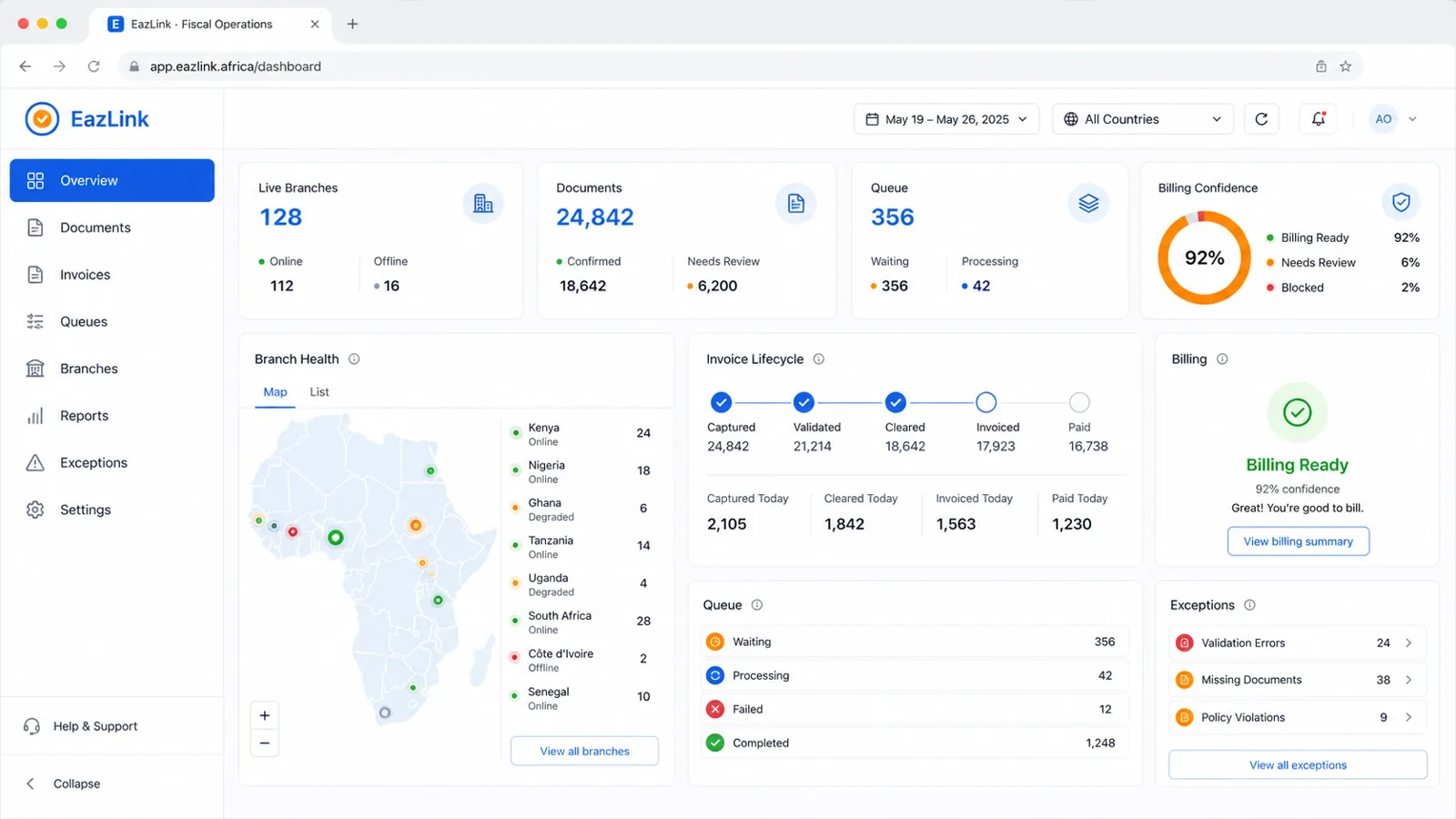
Task: Click the green Billing Ready checkmark icon
Action: tap(1298, 413)
